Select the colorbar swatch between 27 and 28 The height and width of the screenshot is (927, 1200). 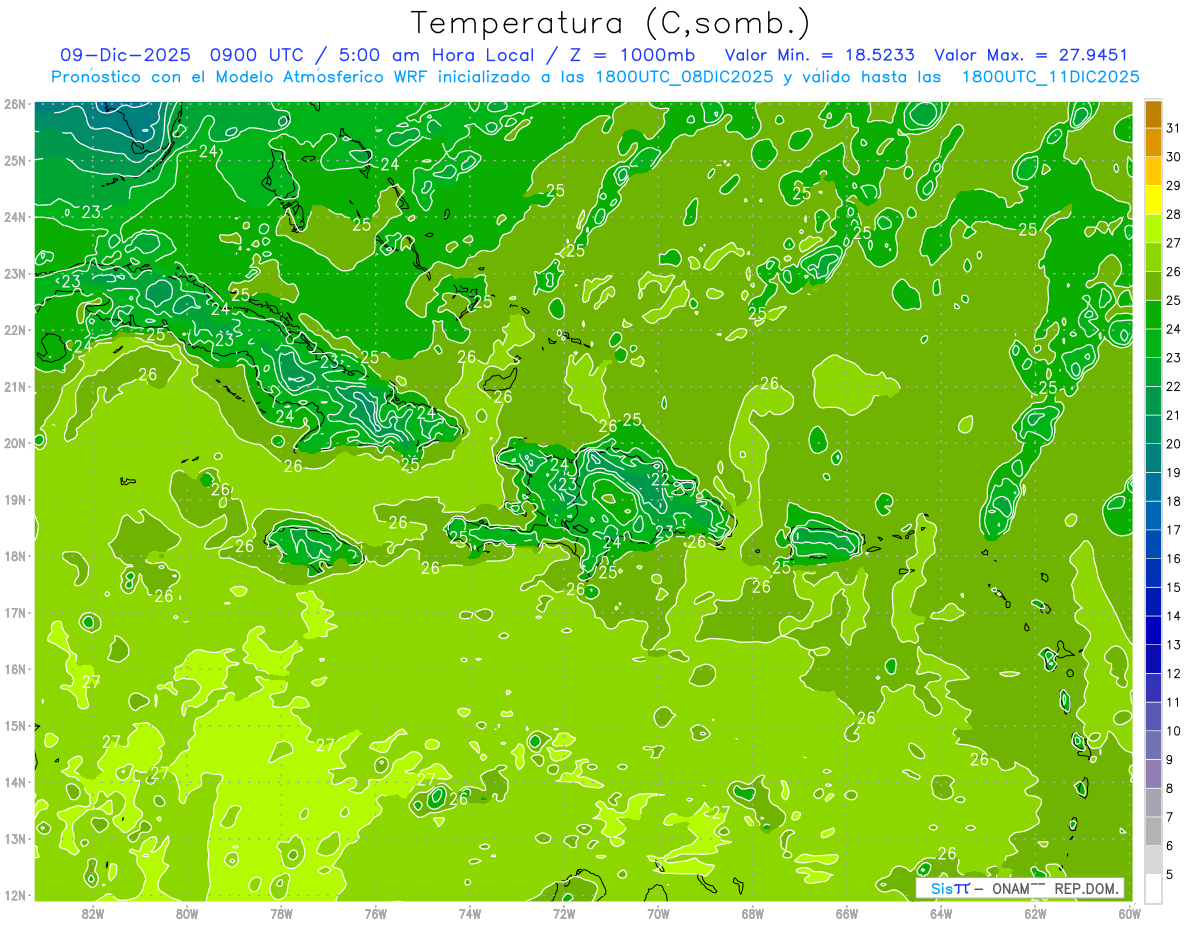(x=1153, y=228)
